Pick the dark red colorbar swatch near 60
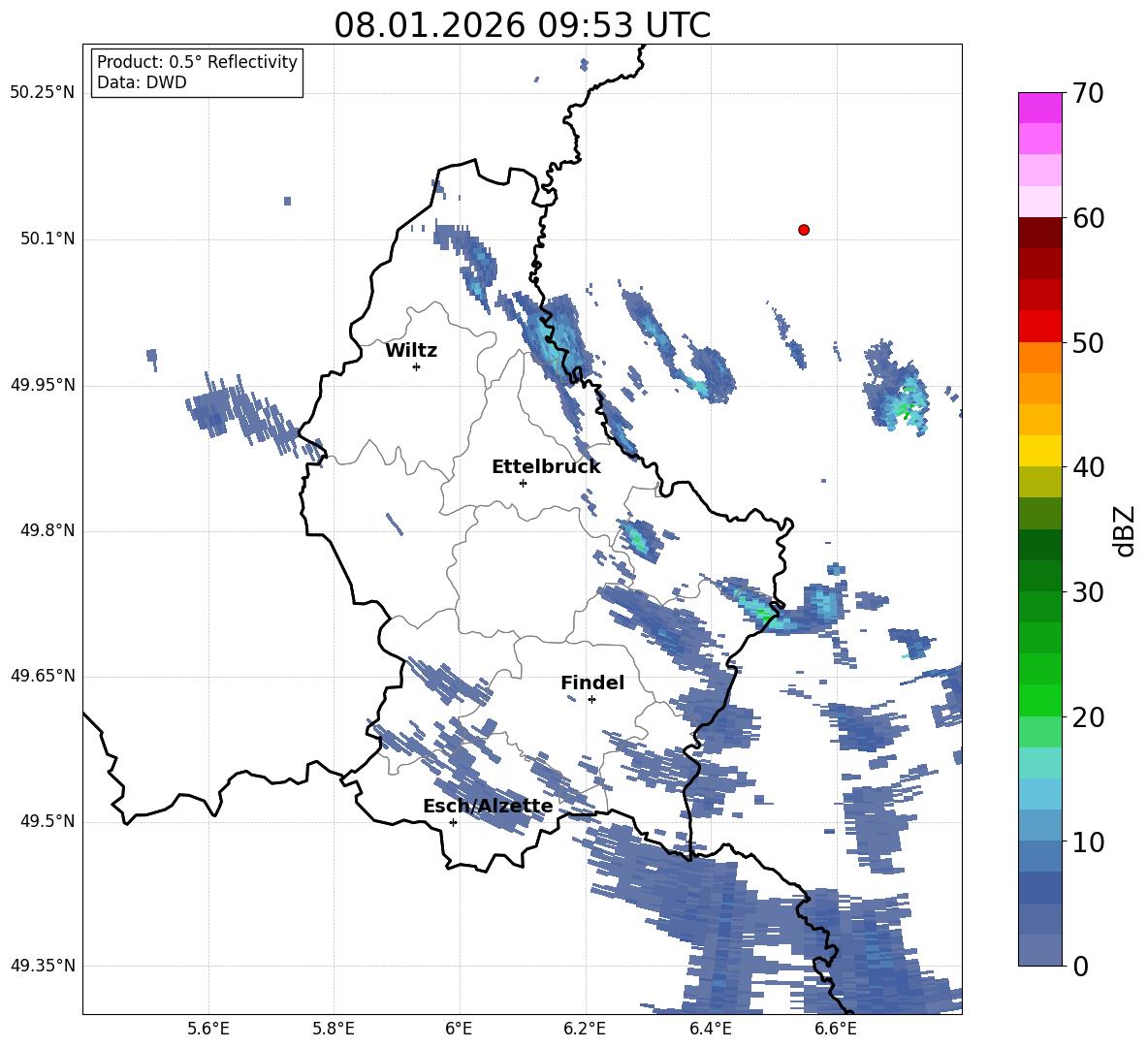 click(1039, 233)
